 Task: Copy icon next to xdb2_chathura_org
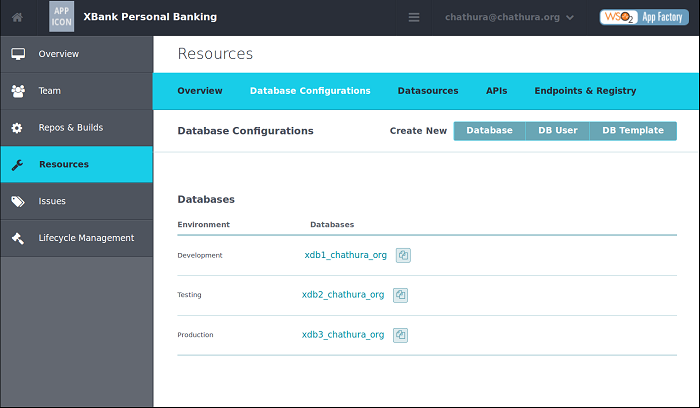click(x=400, y=295)
